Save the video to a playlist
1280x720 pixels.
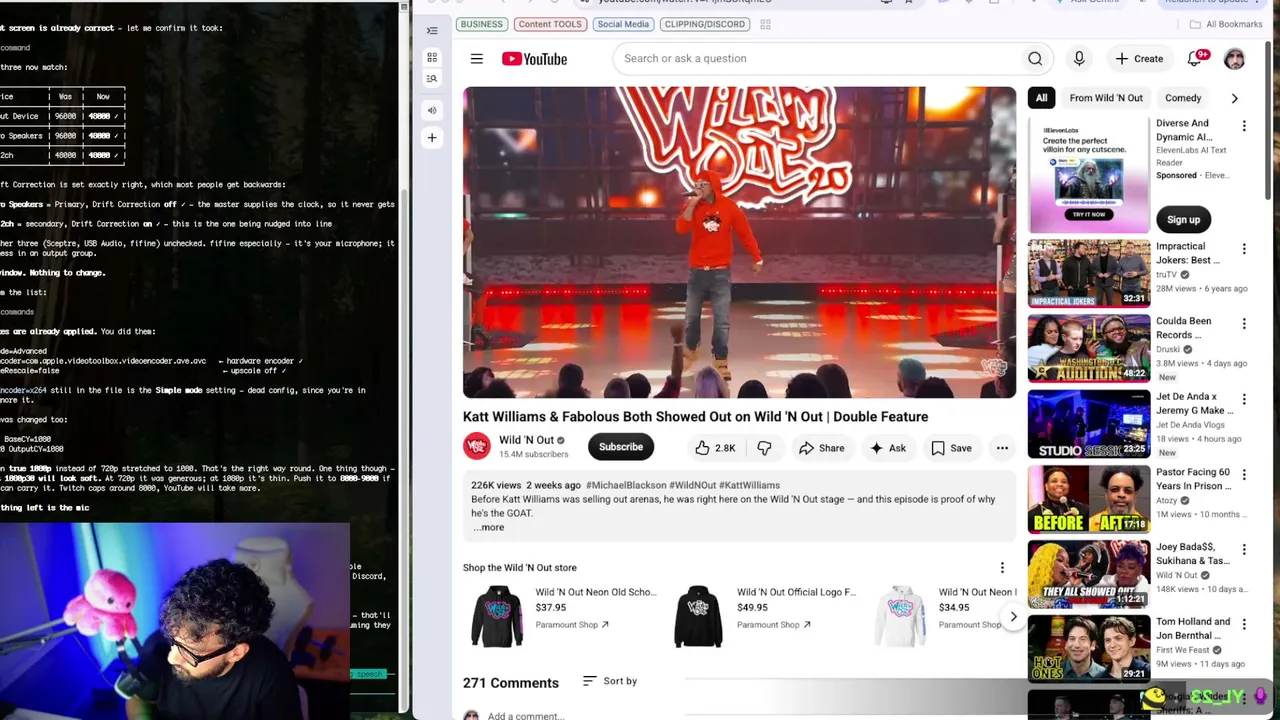(951, 448)
